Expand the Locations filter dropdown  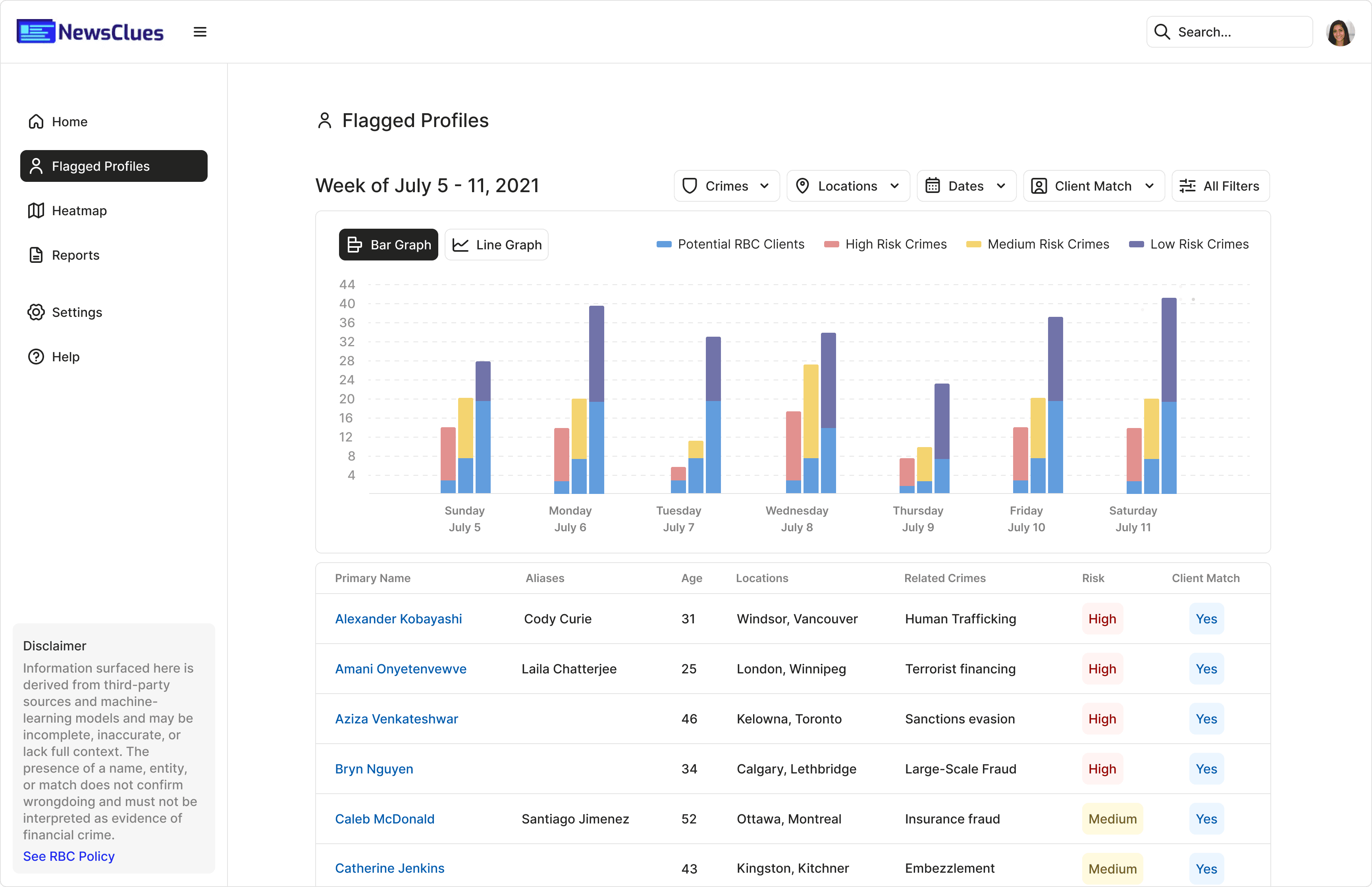848,186
